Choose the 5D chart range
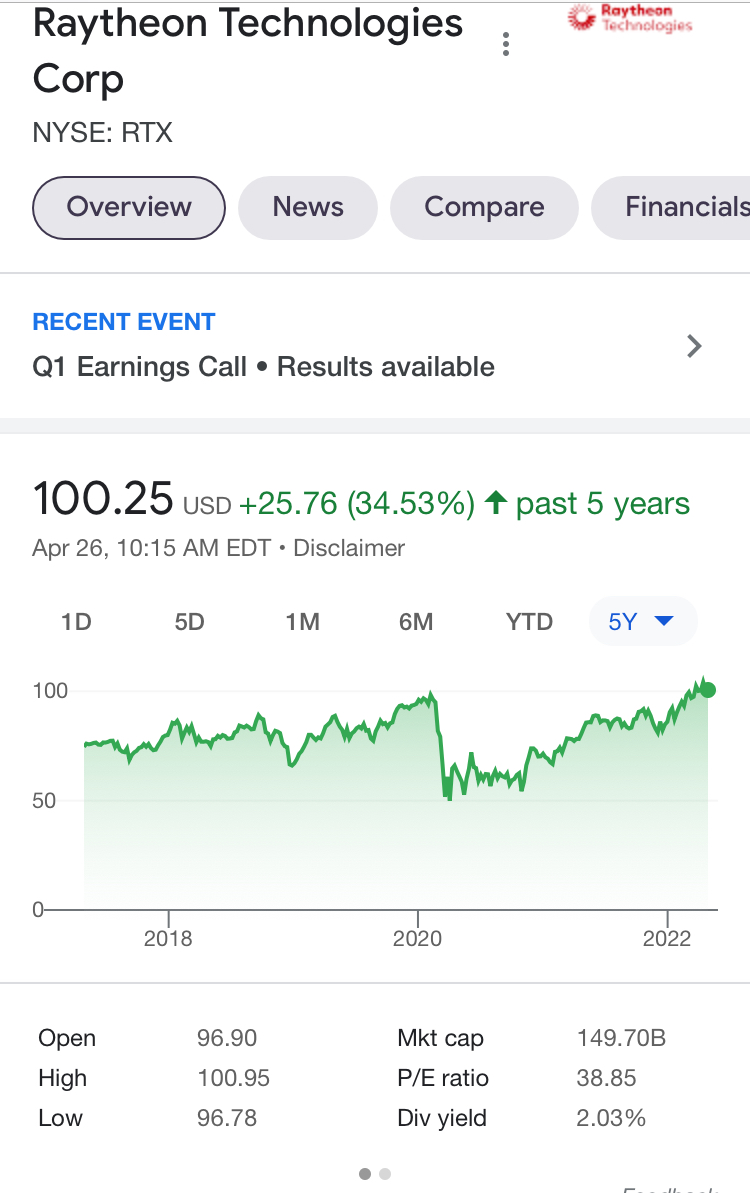 189,622
